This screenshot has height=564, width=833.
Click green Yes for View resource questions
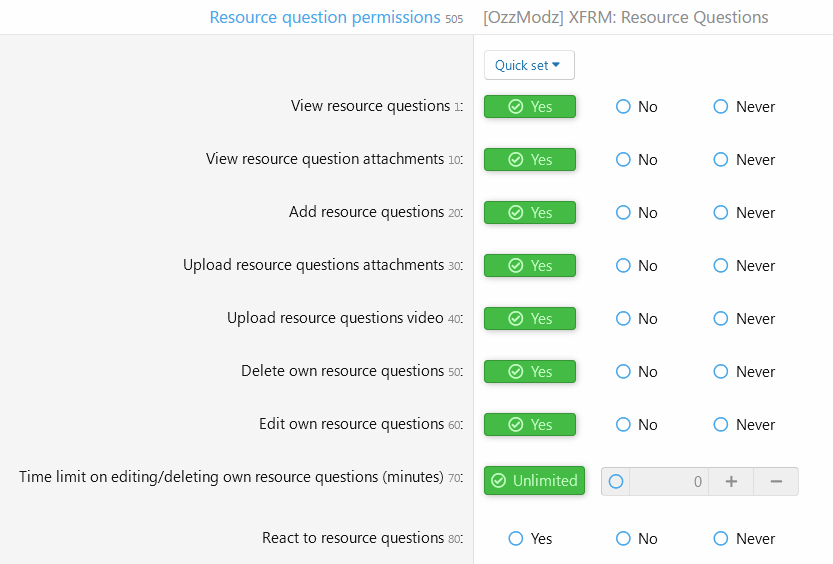pos(530,107)
